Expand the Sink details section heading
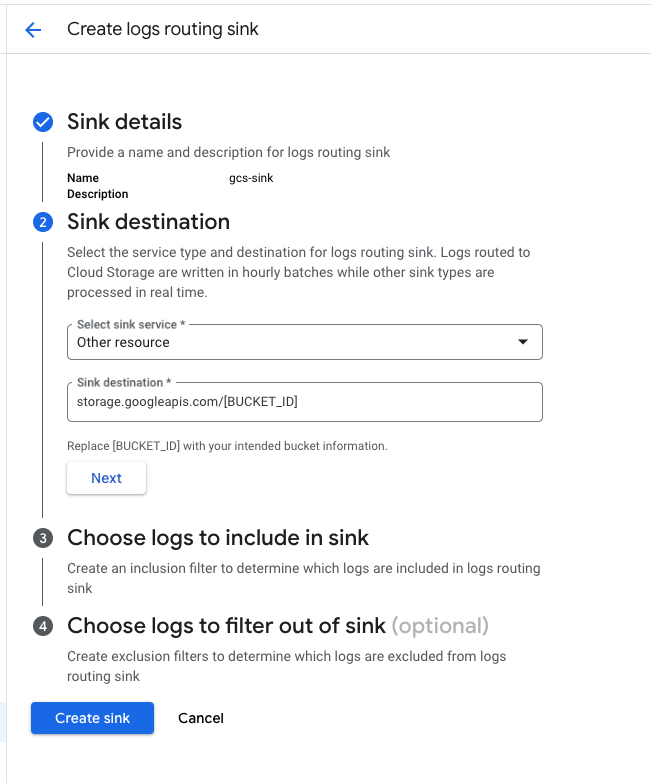The height and width of the screenshot is (783, 651). point(124,122)
